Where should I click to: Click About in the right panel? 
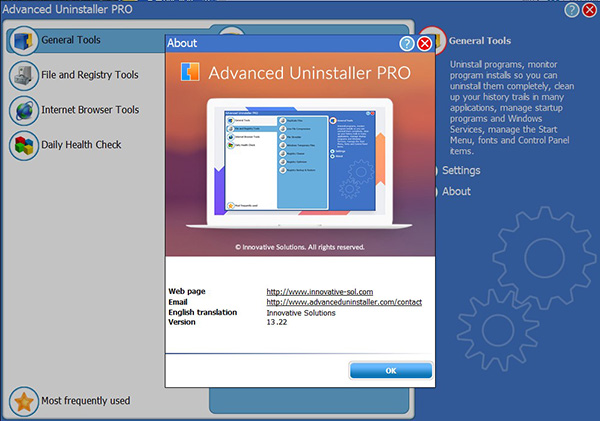coord(457,191)
